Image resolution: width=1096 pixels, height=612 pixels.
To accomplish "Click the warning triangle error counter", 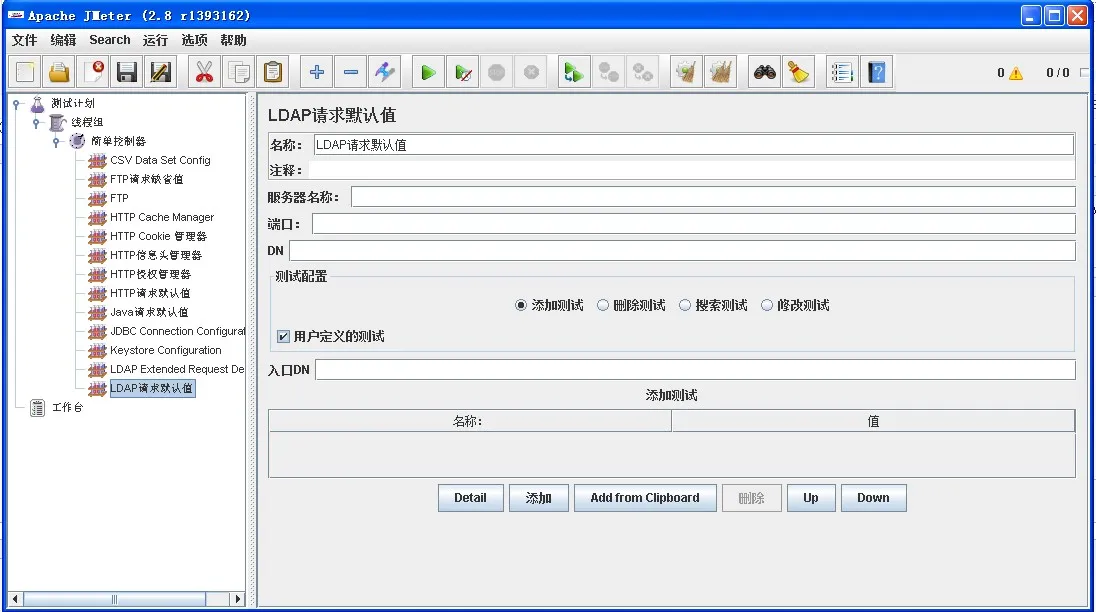I will pos(1016,73).
